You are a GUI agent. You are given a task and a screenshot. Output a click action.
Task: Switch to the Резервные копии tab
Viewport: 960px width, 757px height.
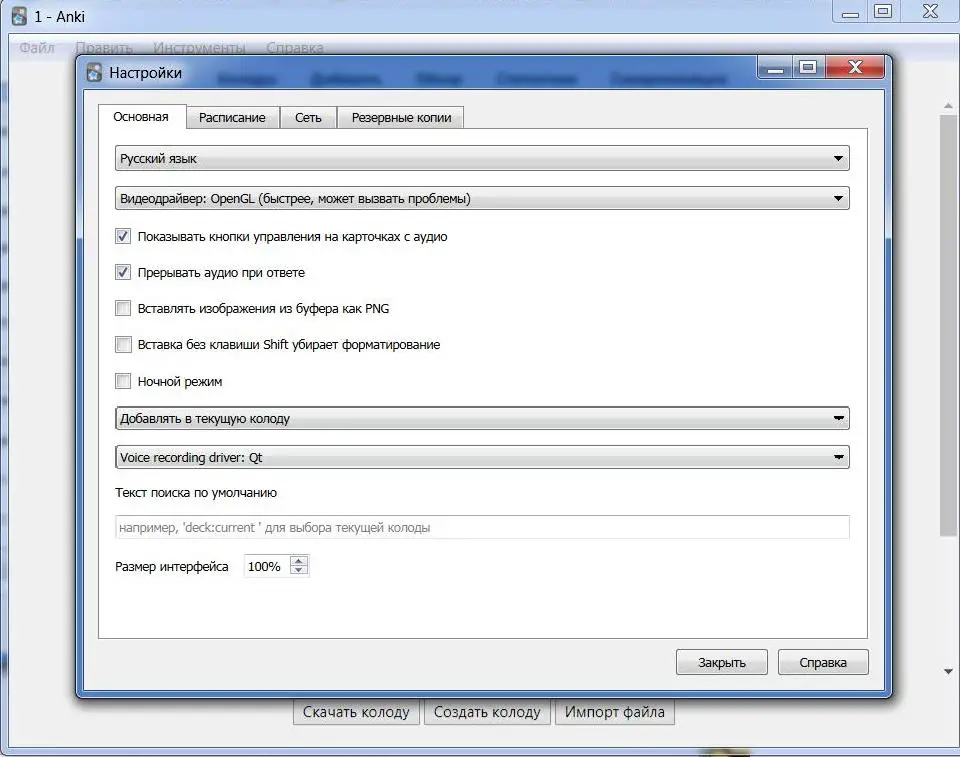click(x=401, y=118)
